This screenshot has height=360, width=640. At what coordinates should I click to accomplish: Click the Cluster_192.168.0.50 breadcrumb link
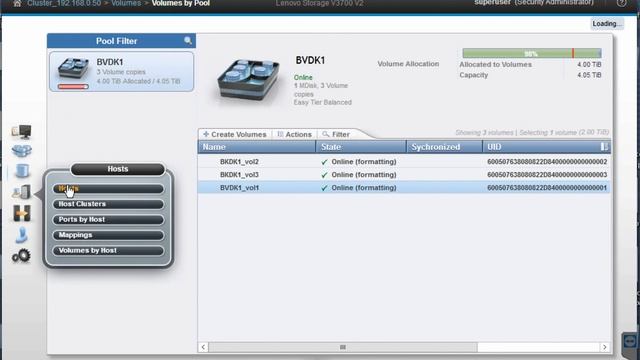64,3
